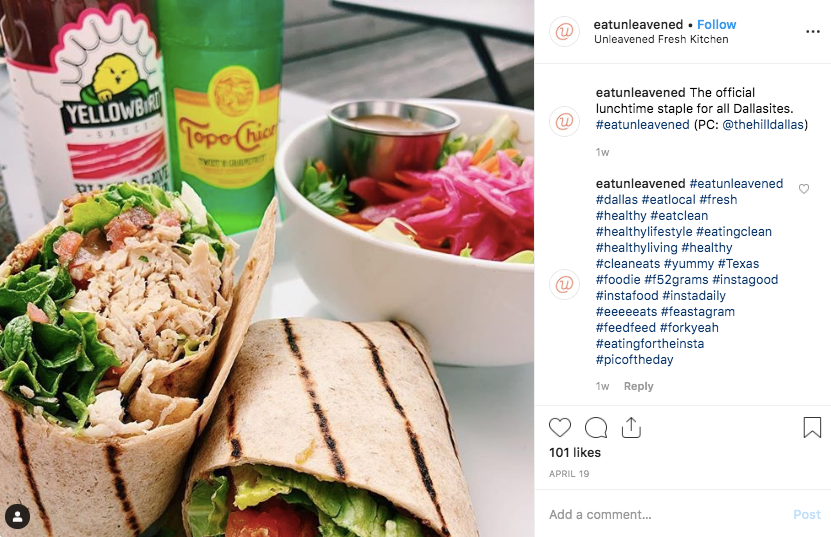Click the avatar beside the hashtag comment
Screen dimensions: 831x537
point(564,285)
